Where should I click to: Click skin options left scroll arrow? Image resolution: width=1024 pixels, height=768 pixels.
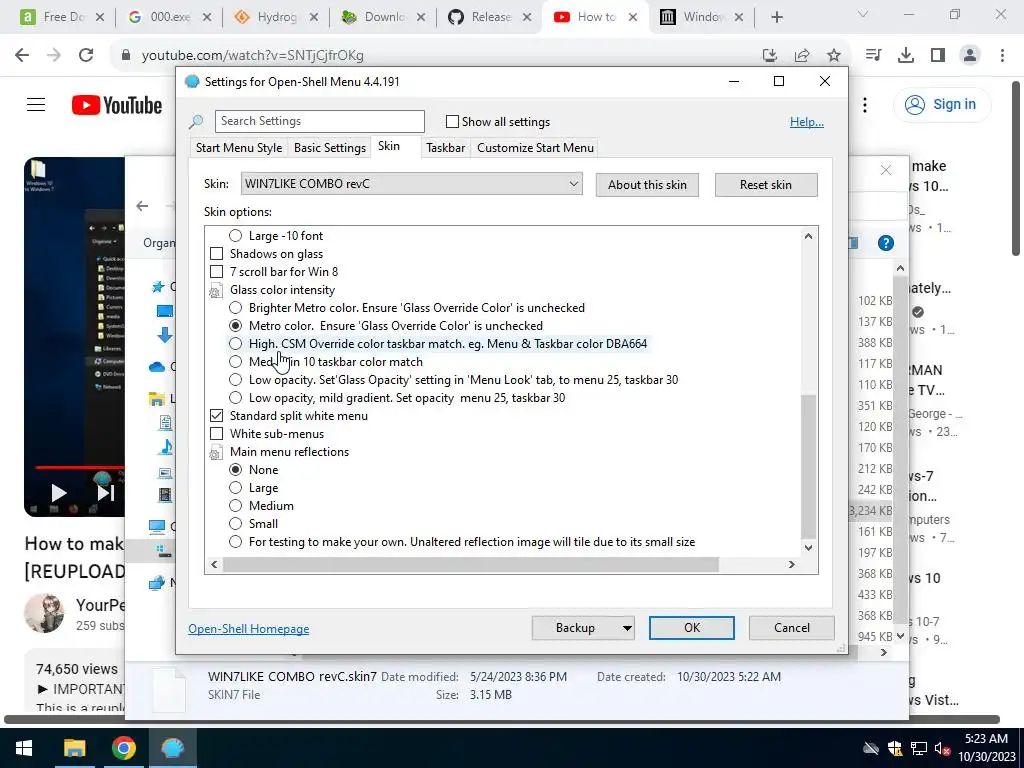[x=214, y=564]
